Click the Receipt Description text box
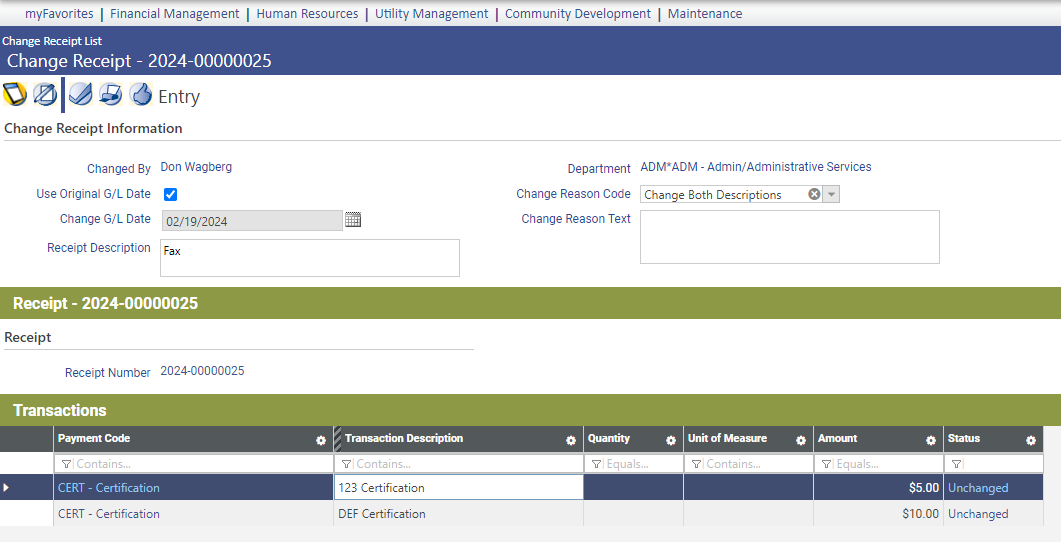 [x=310, y=258]
